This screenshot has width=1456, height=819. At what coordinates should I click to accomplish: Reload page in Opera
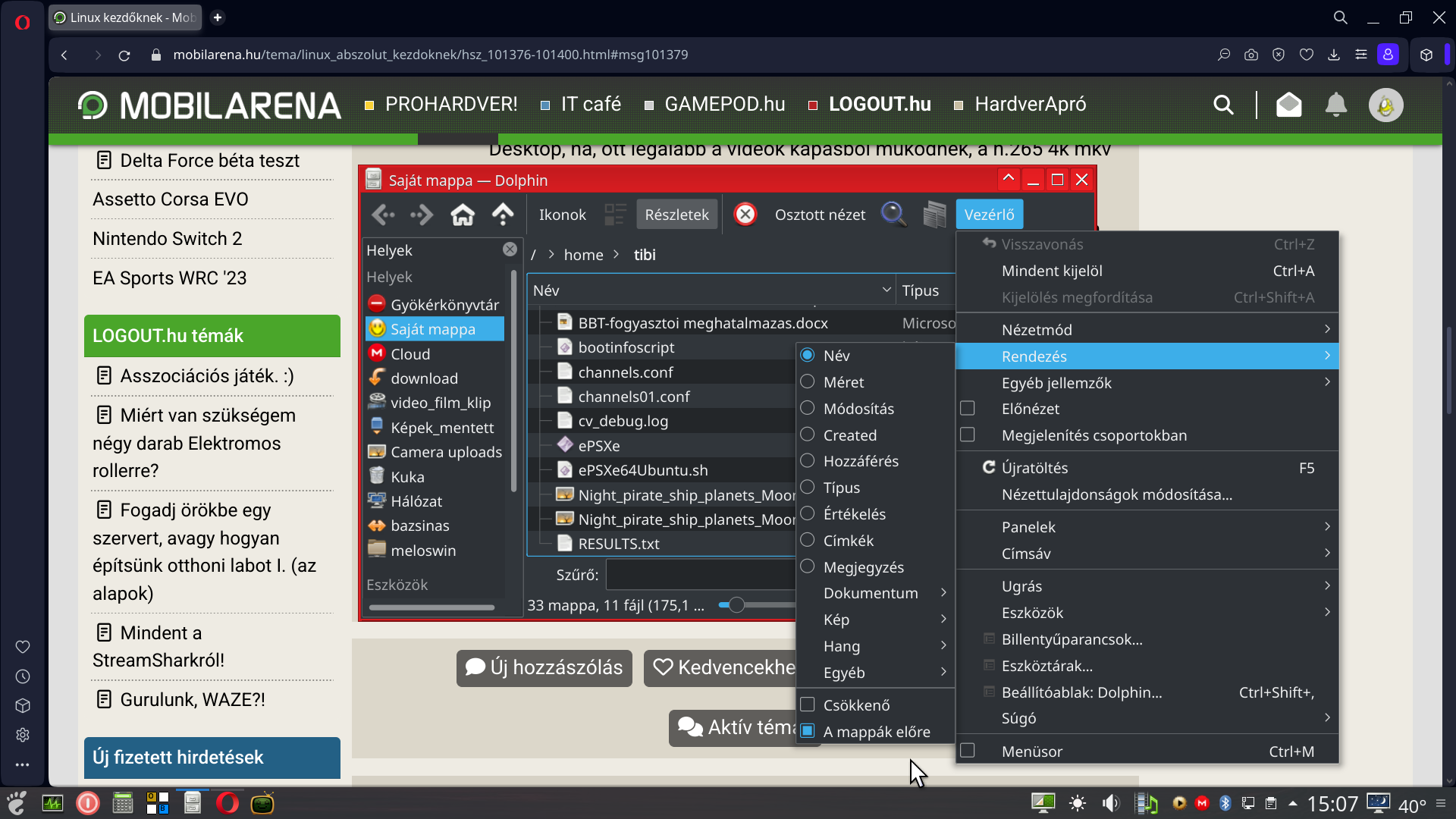coord(124,55)
